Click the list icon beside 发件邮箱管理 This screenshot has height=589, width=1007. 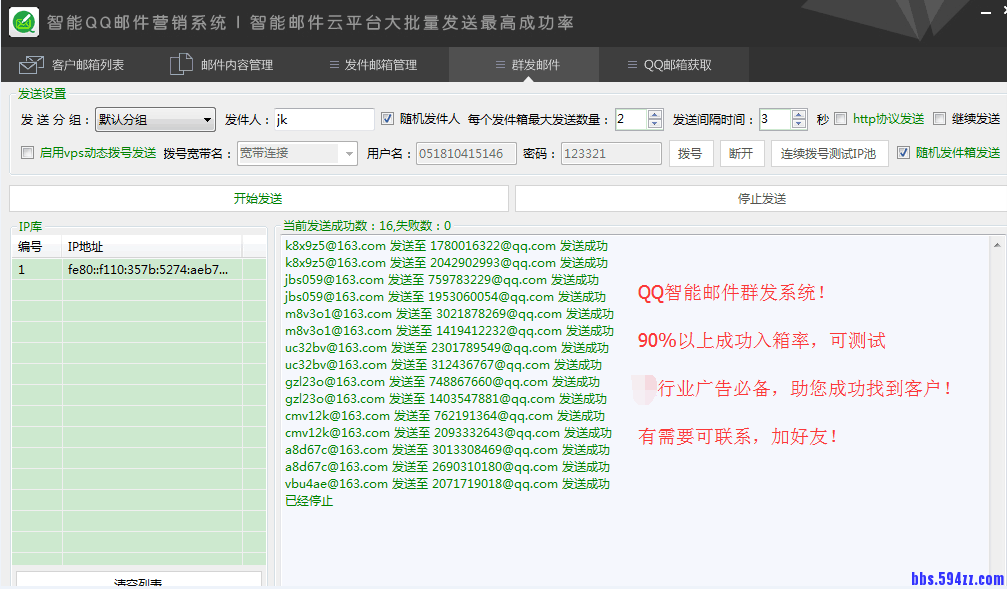(x=334, y=65)
